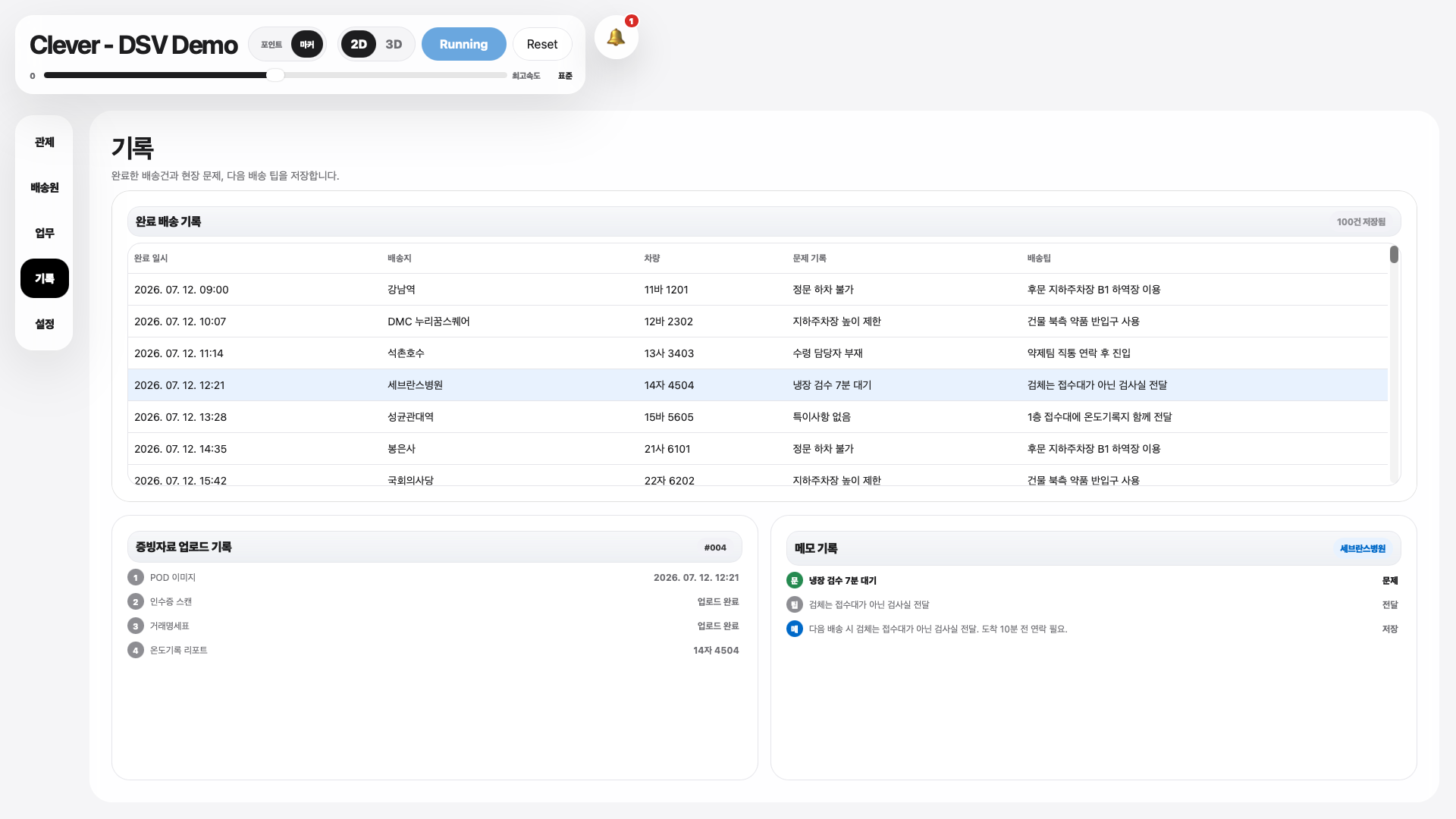Click the POD 이미지 entry
Image resolution: width=1456 pixels, height=819 pixels.
click(x=173, y=578)
